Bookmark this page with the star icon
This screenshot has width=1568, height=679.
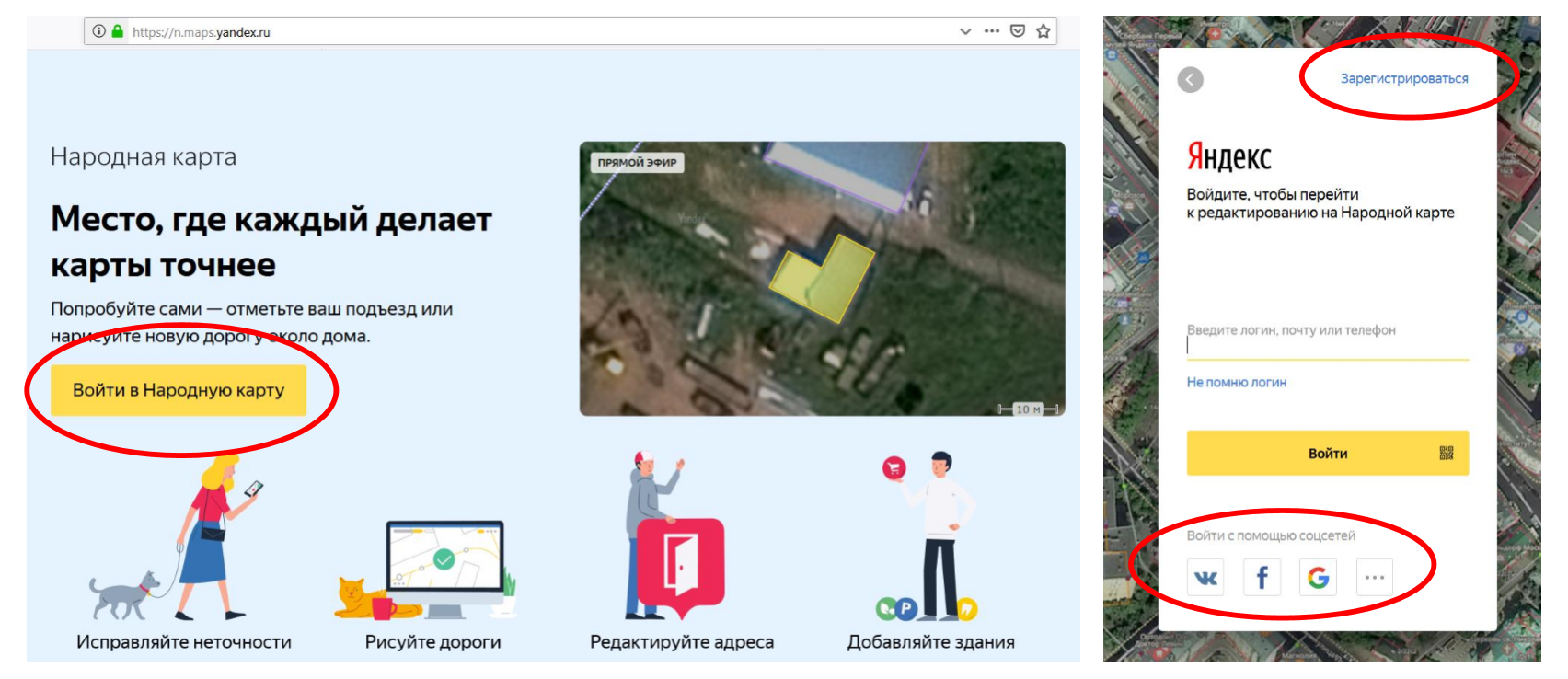point(1043,31)
